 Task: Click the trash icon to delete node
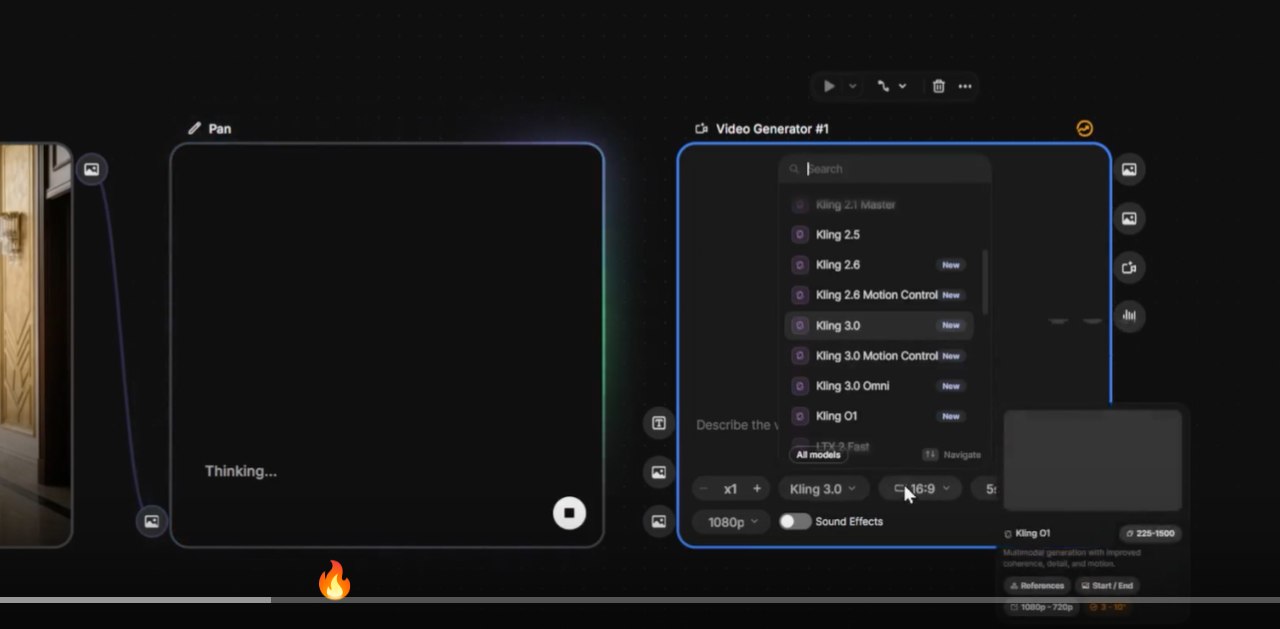pyautogui.click(x=938, y=86)
